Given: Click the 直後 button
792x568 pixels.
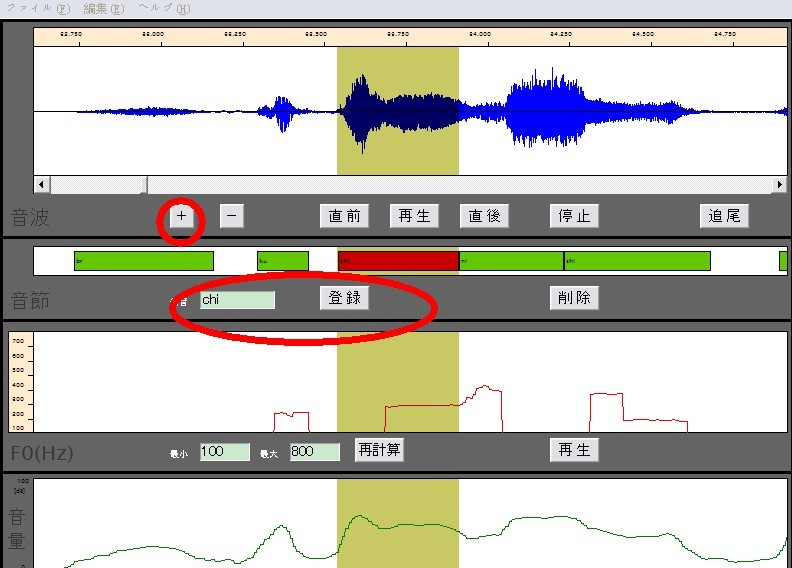Looking at the screenshot, I should click(x=484, y=216).
